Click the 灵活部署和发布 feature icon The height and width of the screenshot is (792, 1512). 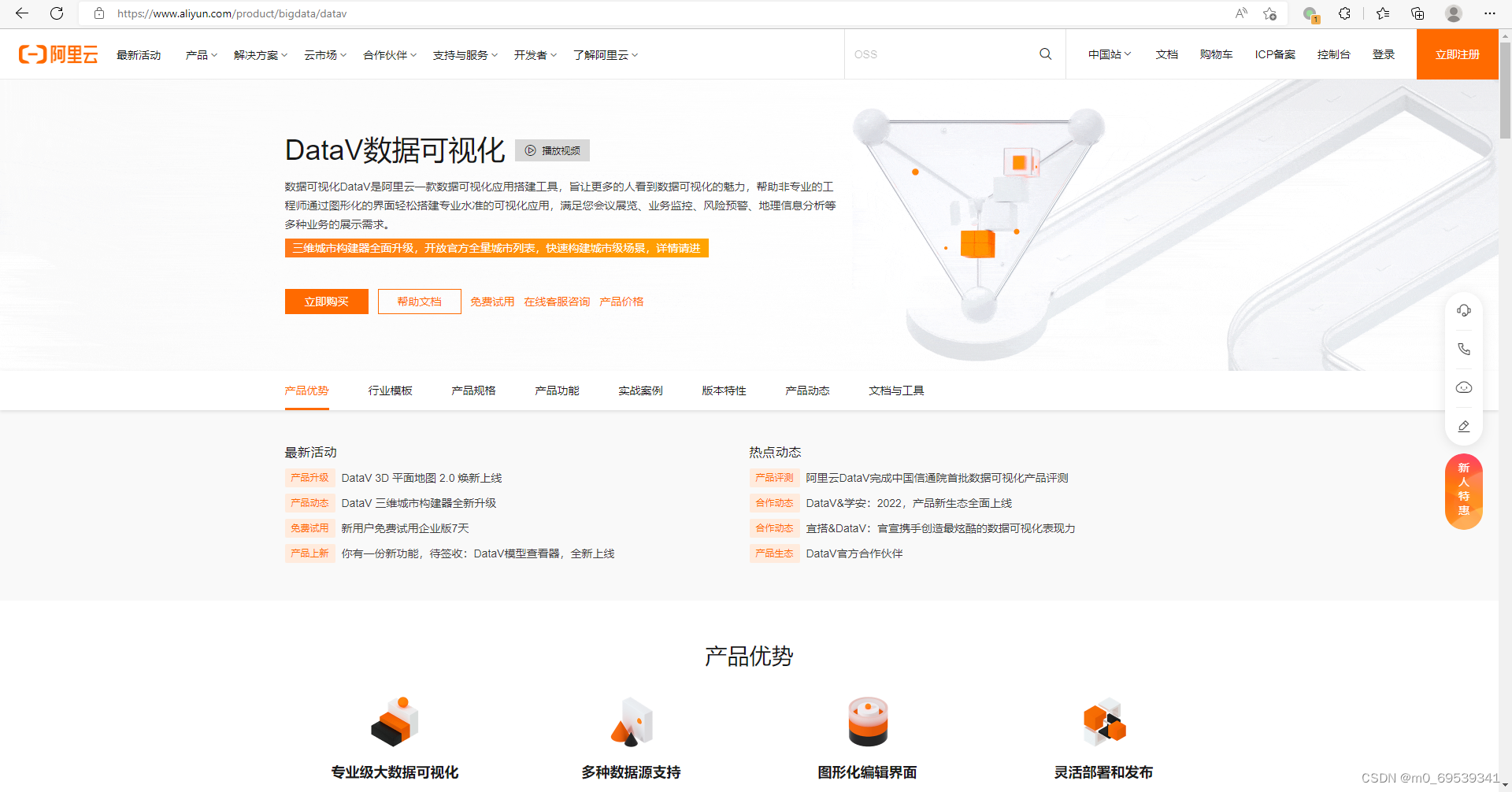point(1104,721)
